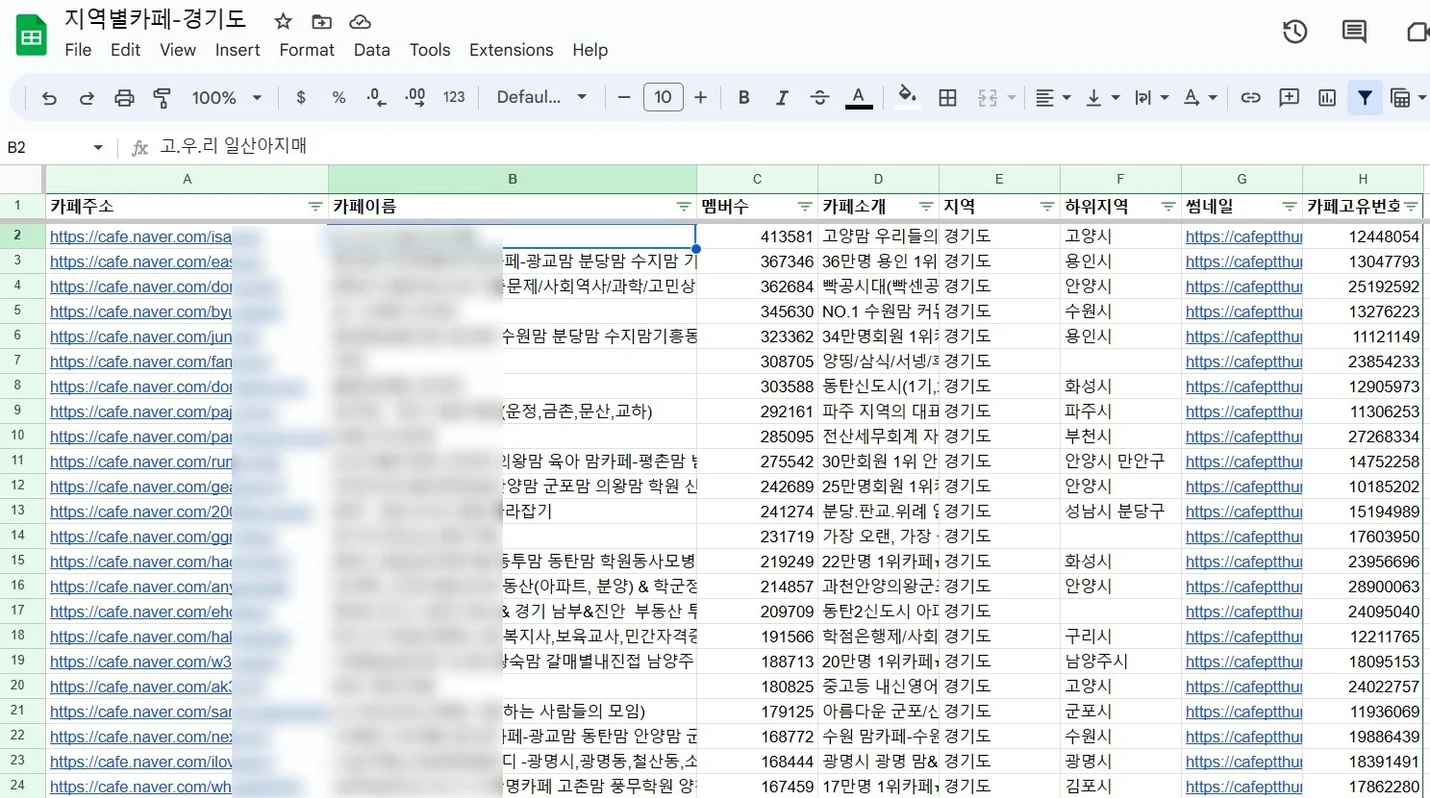Redo the last action
Image resolution: width=1430 pixels, height=798 pixels.
coord(87,98)
